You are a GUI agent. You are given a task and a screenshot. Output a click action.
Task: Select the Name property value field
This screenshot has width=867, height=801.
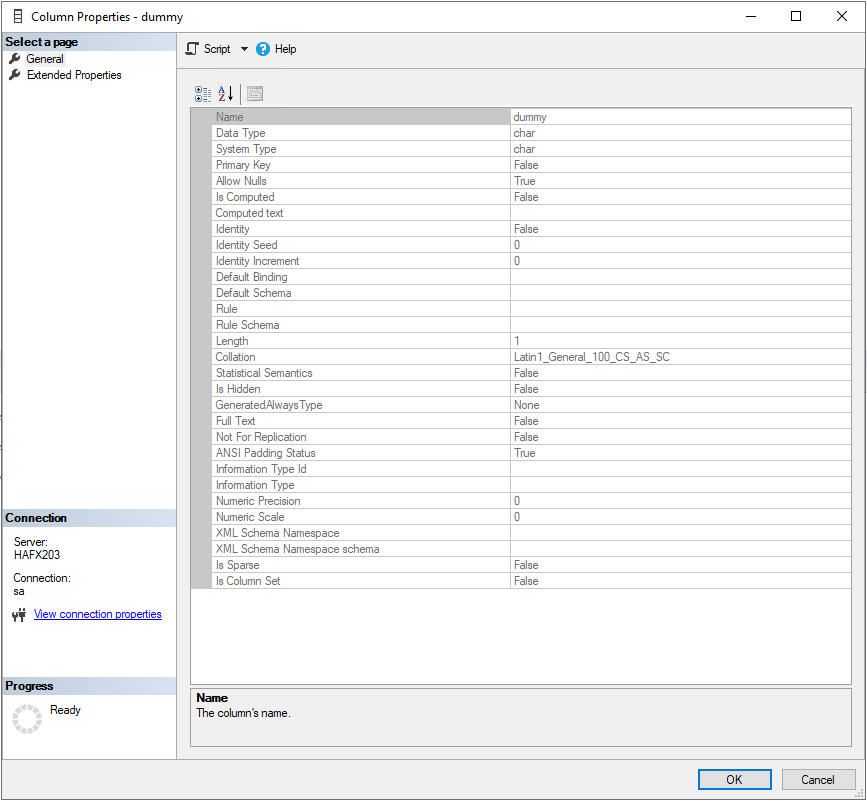click(x=680, y=117)
